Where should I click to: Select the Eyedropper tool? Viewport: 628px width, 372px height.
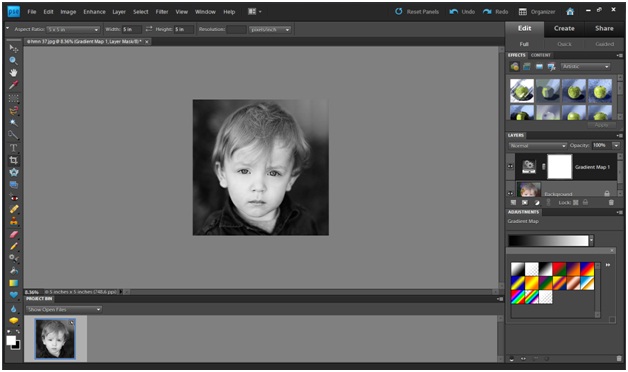[14, 85]
